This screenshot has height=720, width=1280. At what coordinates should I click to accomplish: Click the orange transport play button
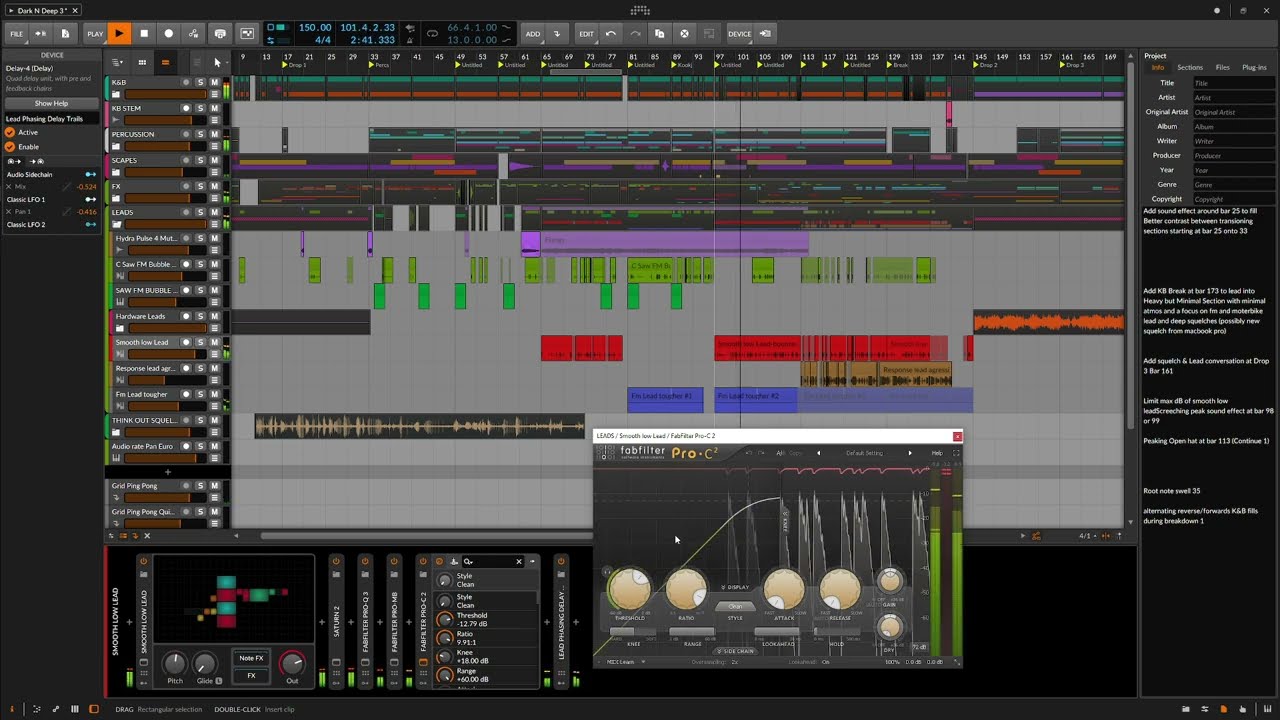(x=119, y=33)
